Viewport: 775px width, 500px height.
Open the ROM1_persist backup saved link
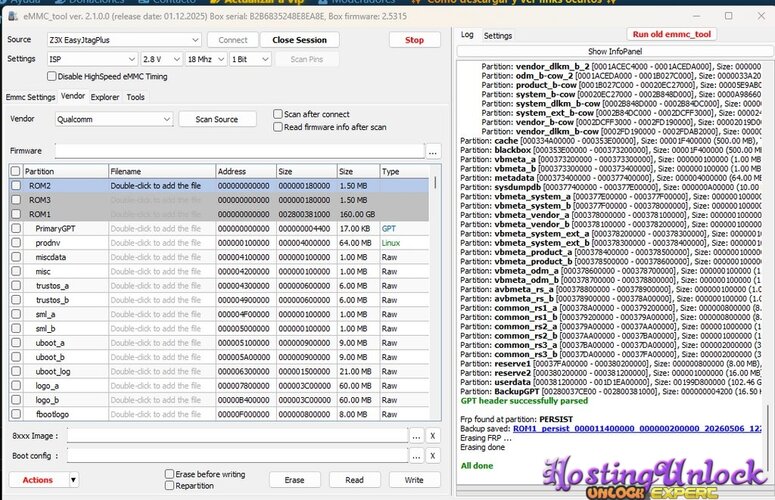tap(637, 428)
